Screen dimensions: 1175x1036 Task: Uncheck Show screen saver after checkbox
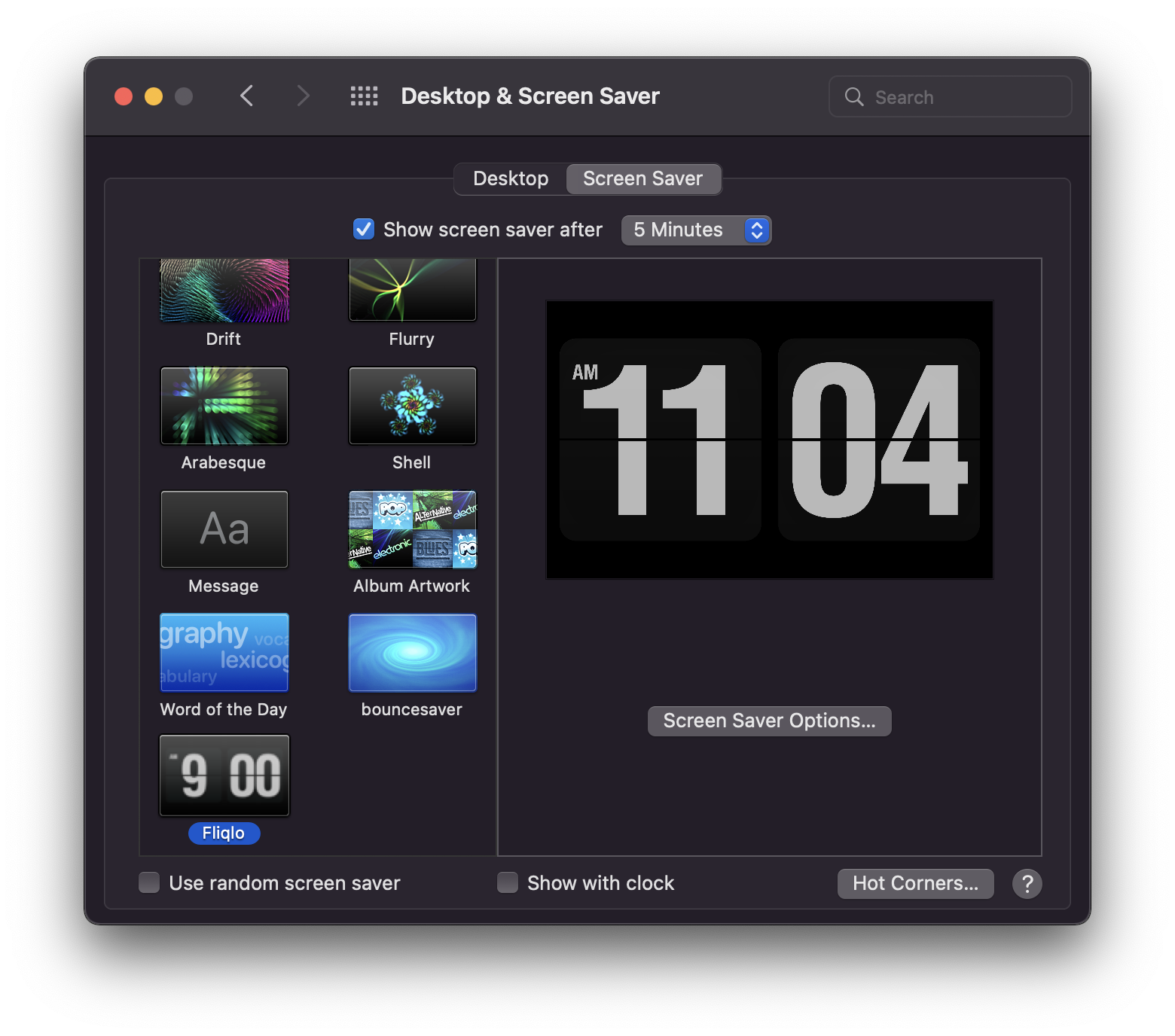click(x=364, y=229)
